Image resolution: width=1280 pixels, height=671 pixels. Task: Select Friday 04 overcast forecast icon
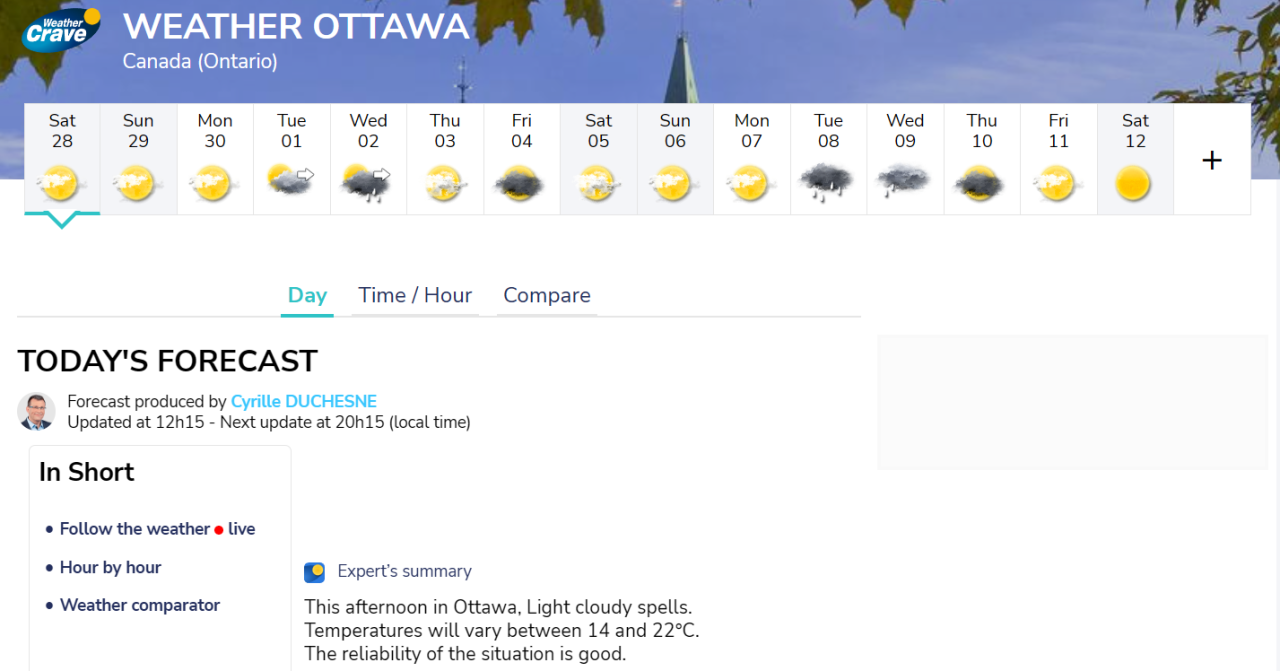(521, 184)
